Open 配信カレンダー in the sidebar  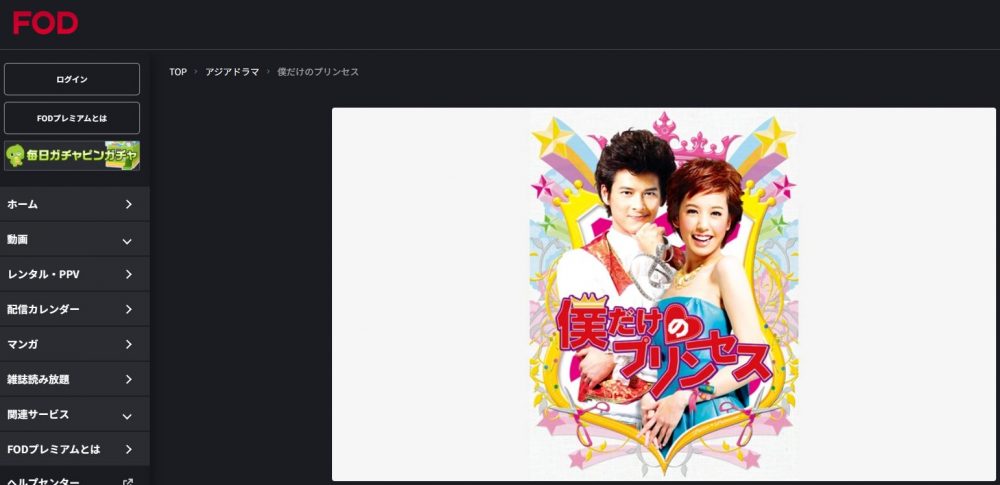(x=75, y=310)
